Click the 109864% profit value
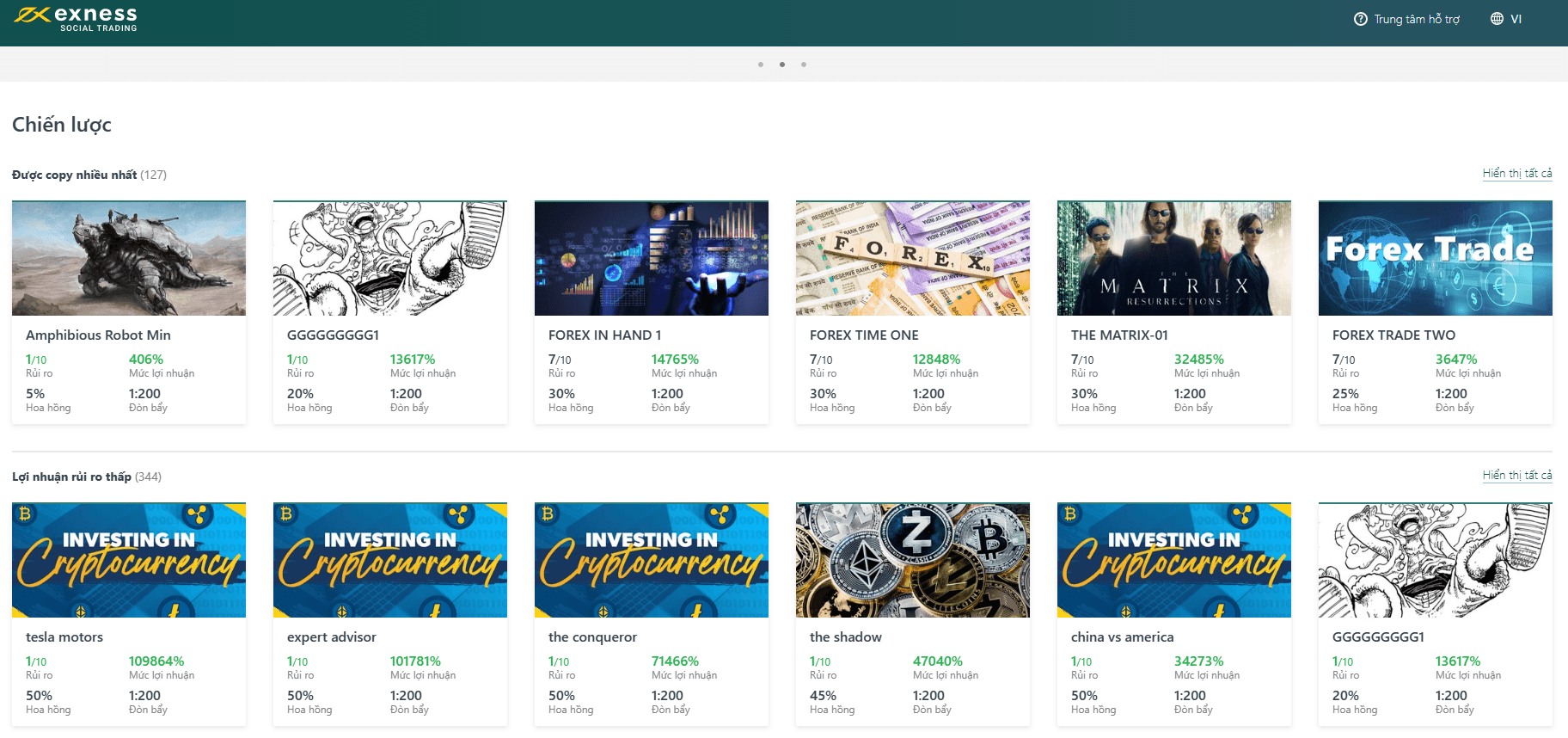 point(156,661)
